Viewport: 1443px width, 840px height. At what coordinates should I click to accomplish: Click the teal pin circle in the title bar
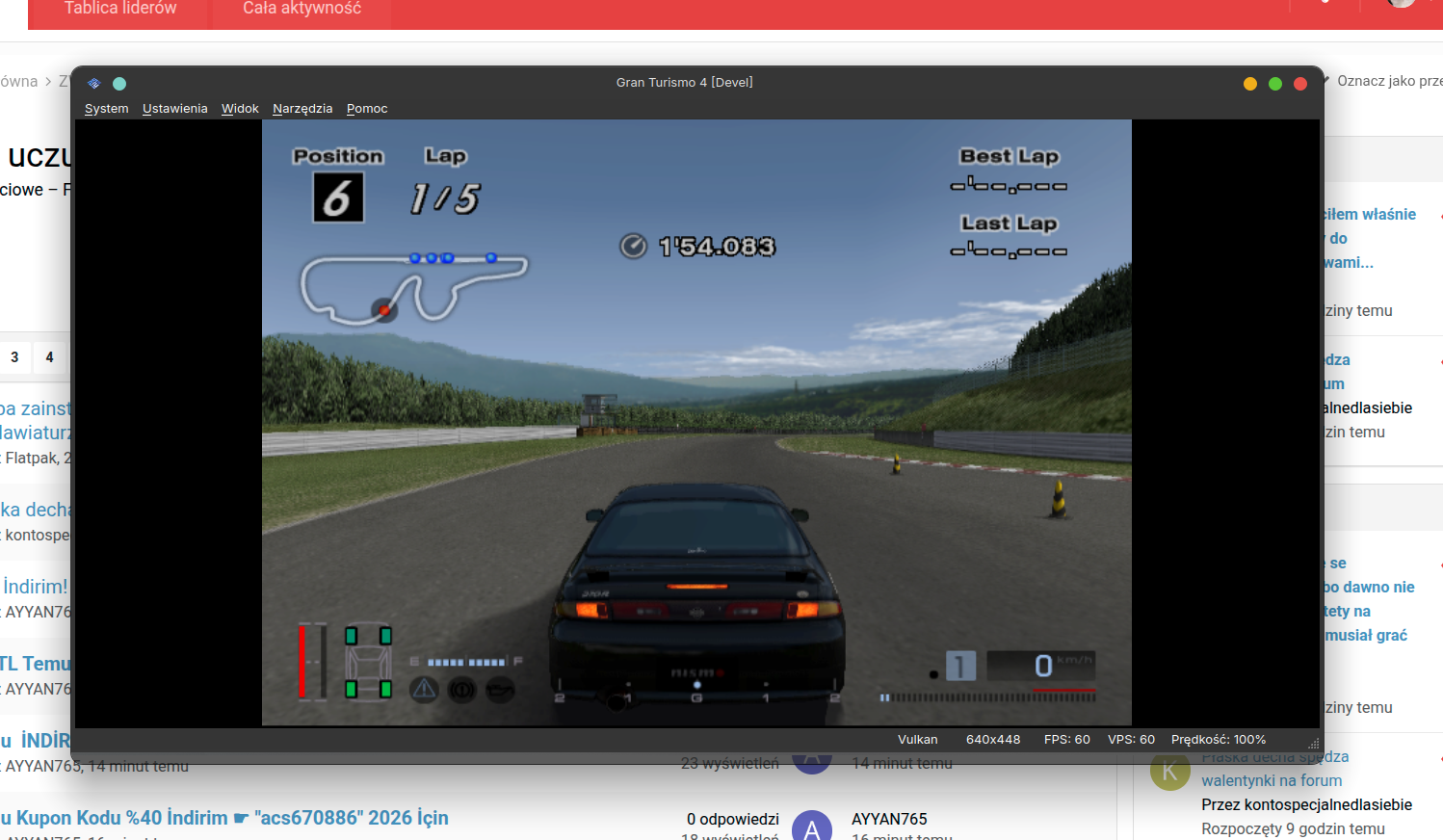click(x=119, y=84)
